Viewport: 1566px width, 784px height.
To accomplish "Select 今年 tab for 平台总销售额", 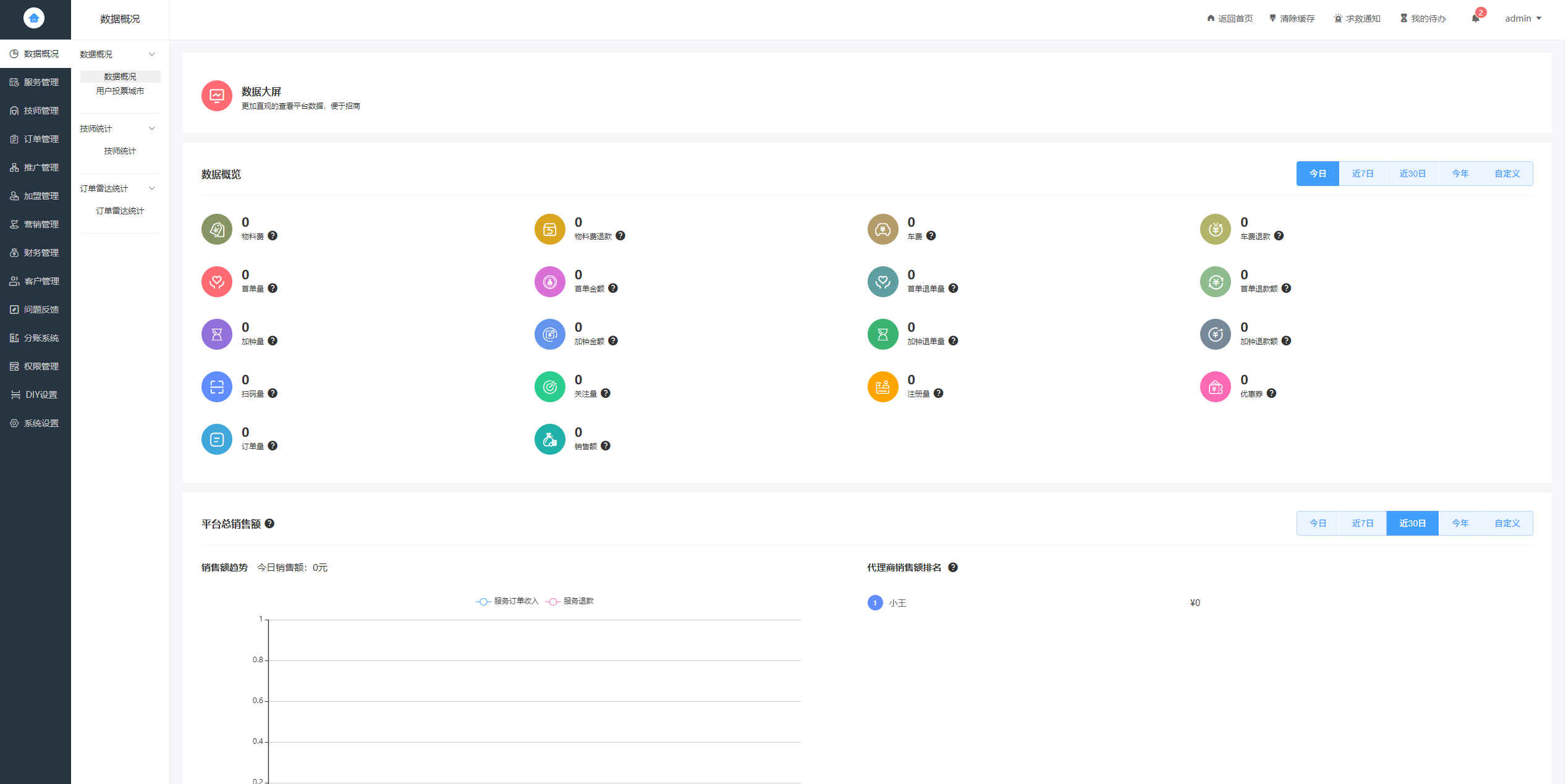I will 1460,523.
